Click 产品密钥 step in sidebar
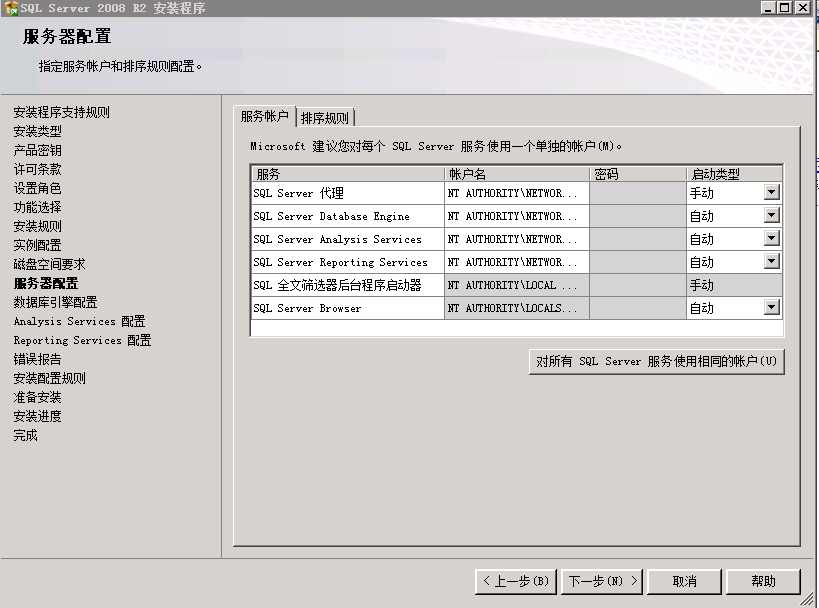 point(38,150)
